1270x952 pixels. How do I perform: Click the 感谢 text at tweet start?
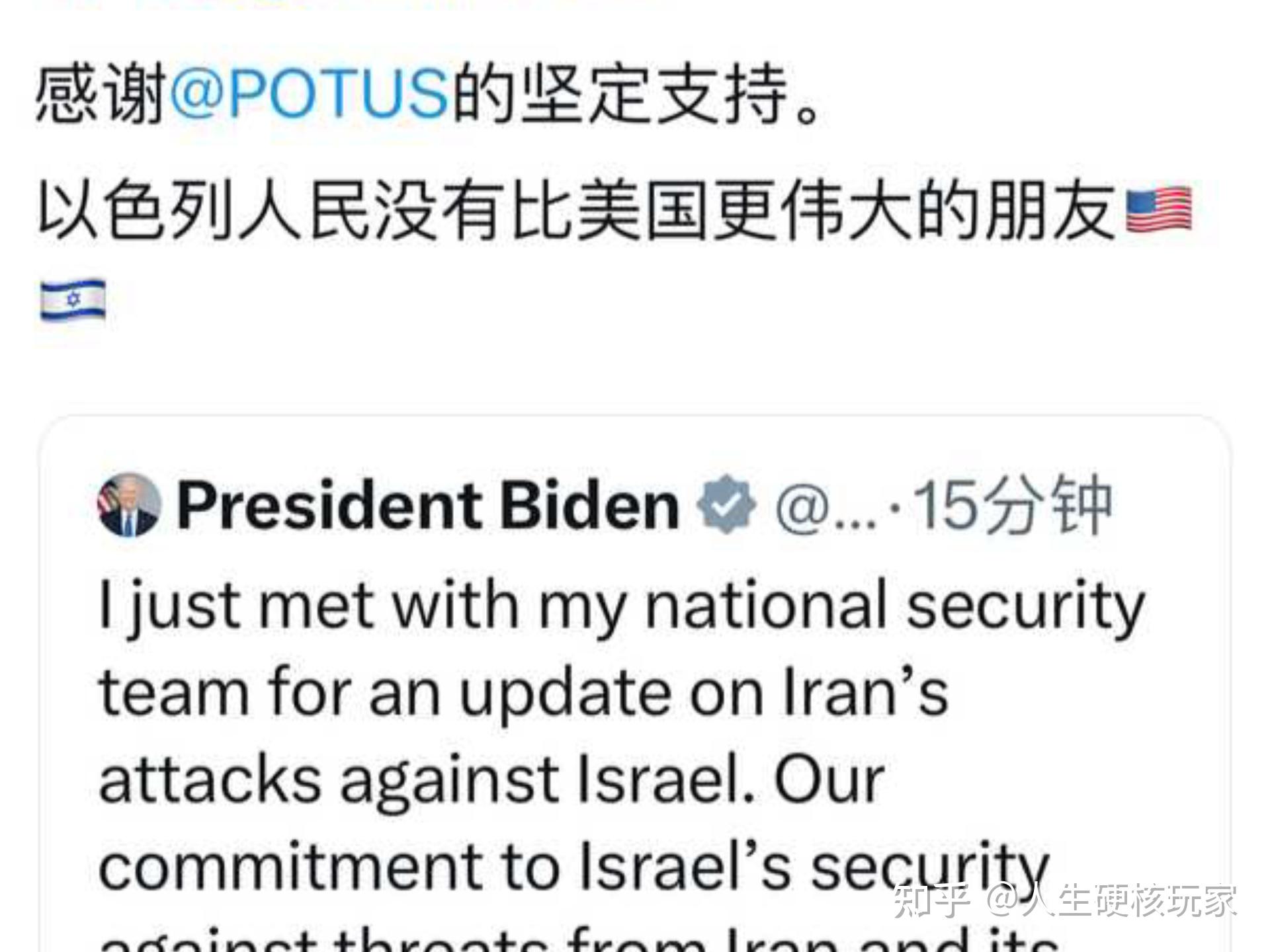pyautogui.click(x=101, y=93)
